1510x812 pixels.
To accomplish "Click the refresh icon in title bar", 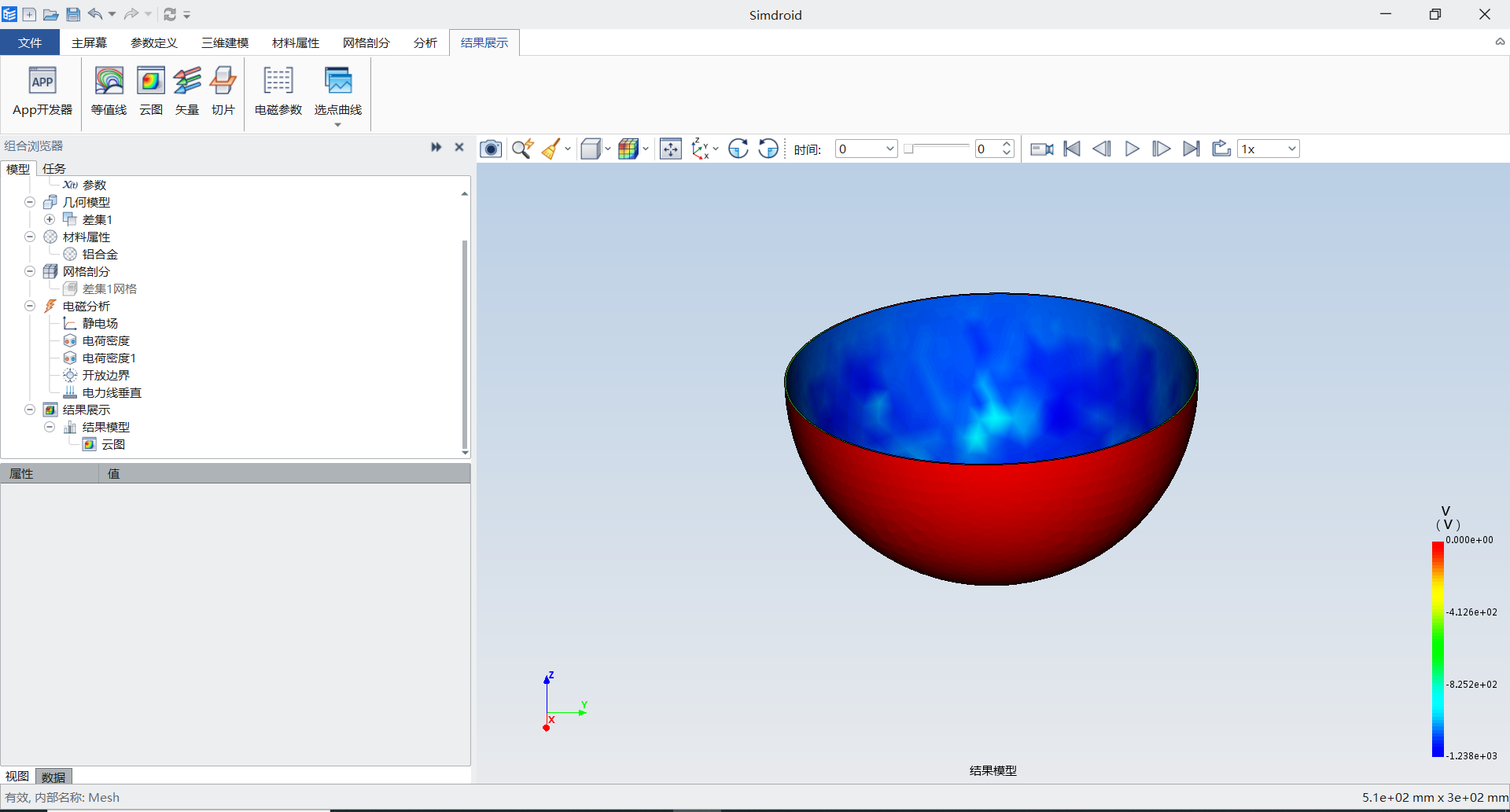I will (x=170, y=14).
